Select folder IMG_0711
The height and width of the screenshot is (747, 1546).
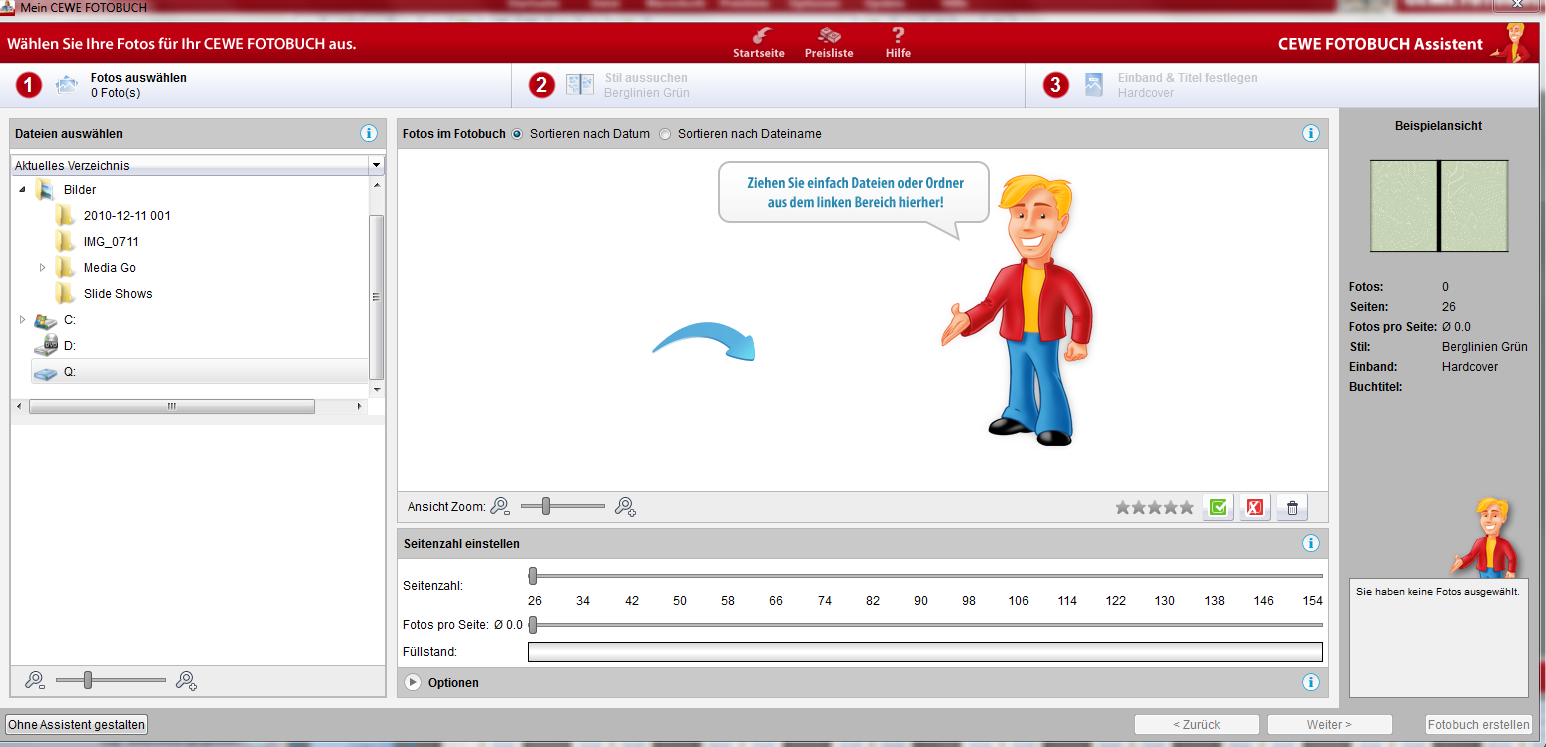[x=111, y=241]
